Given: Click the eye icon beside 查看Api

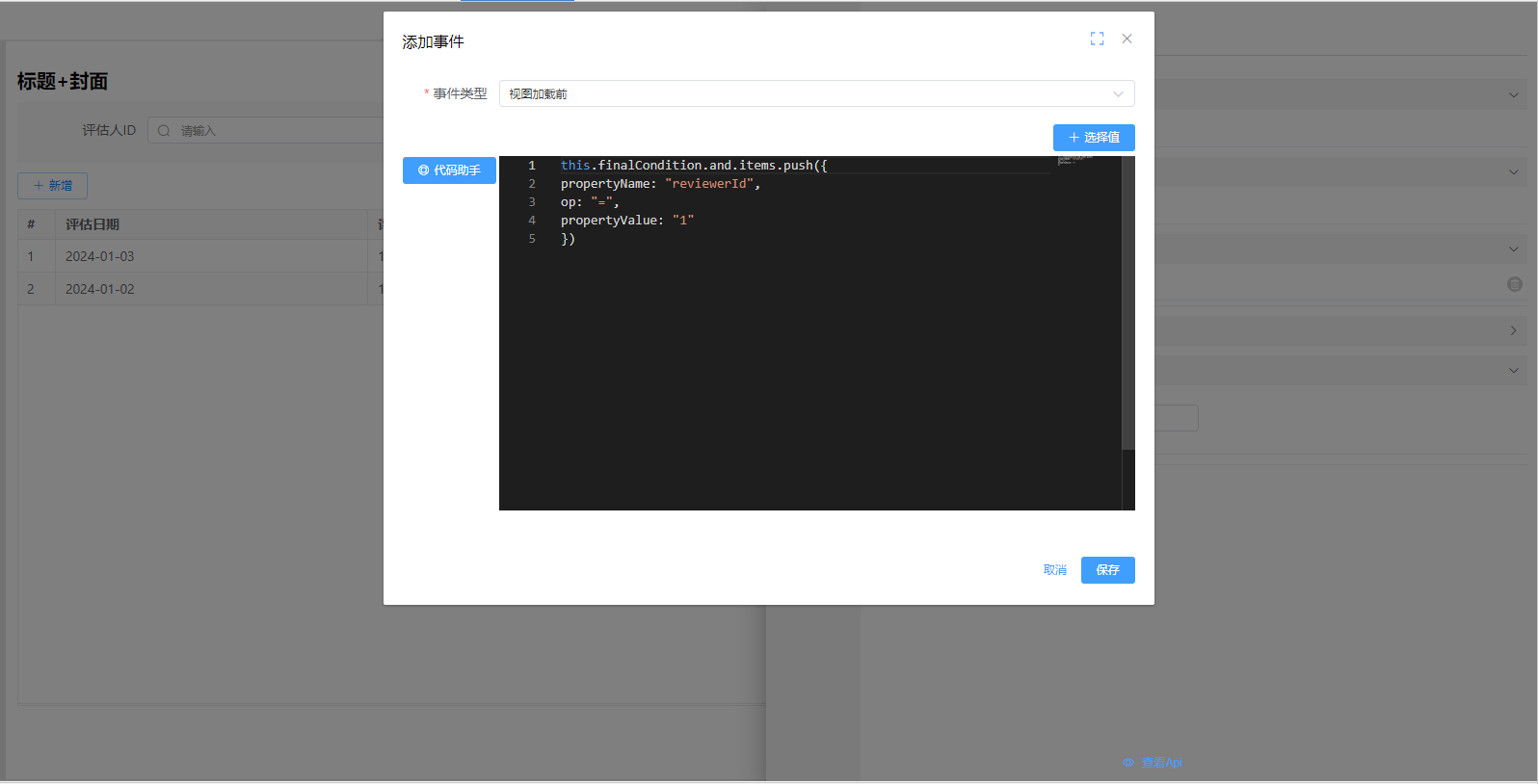Looking at the screenshot, I should (1128, 763).
